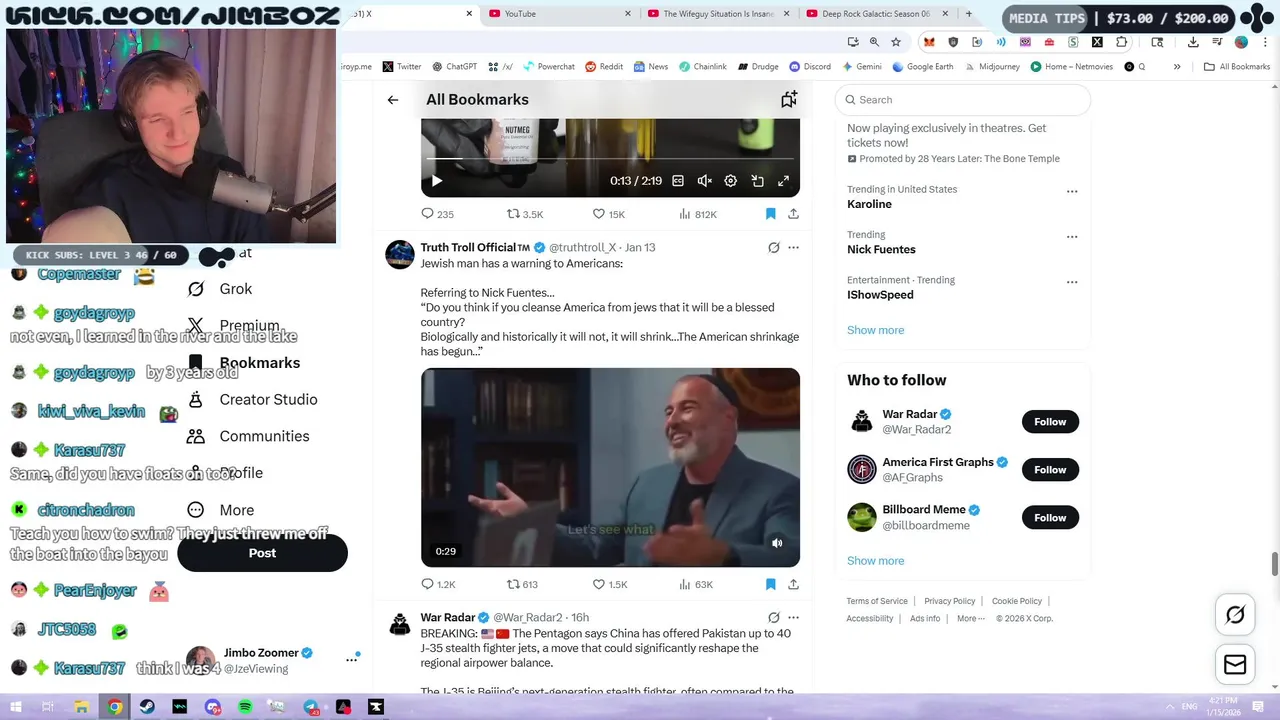Play the nutmeg video
Image resolution: width=1280 pixels, height=720 pixels.
click(x=436, y=181)
